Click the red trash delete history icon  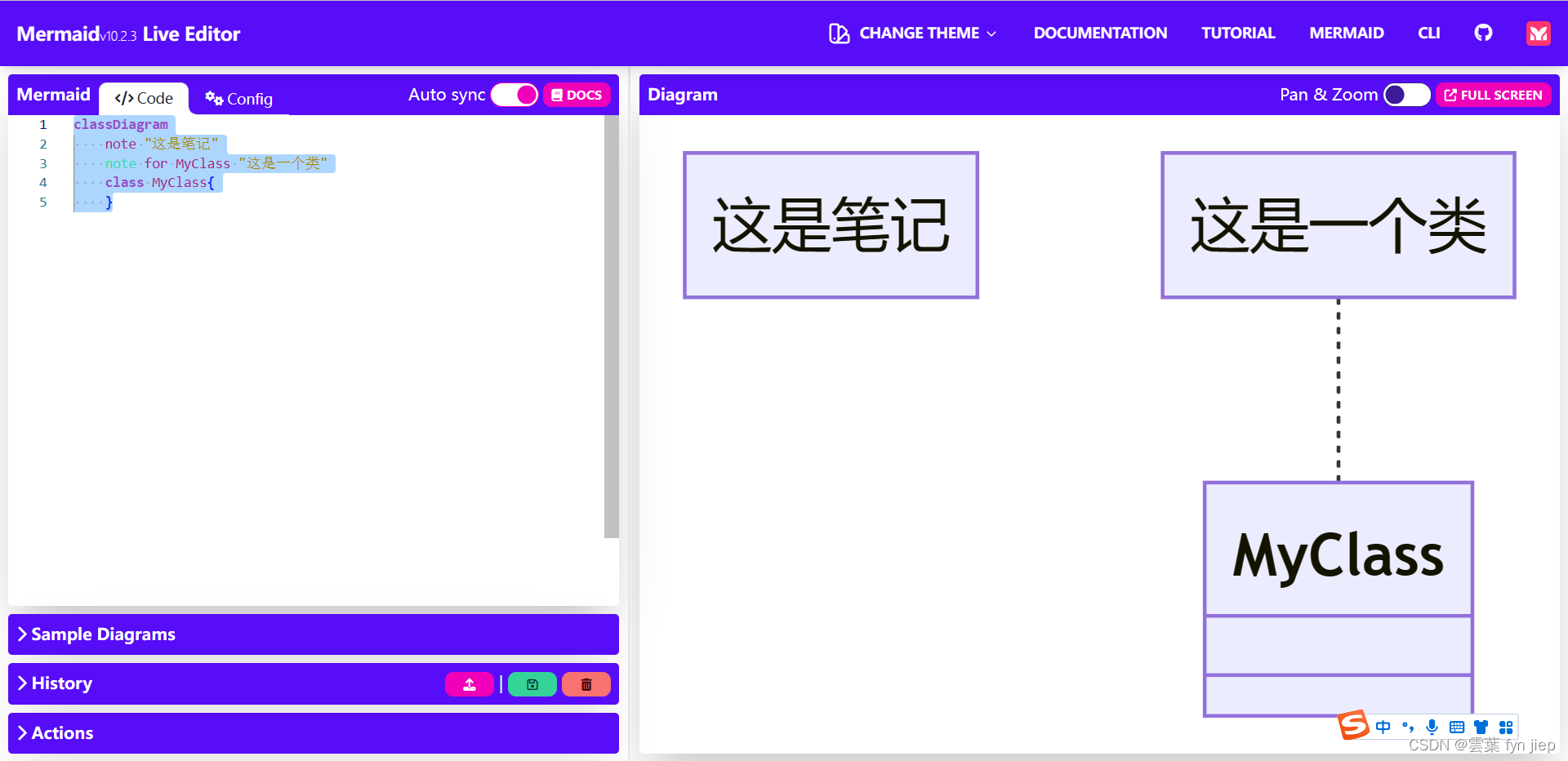[x=586, y=684]
